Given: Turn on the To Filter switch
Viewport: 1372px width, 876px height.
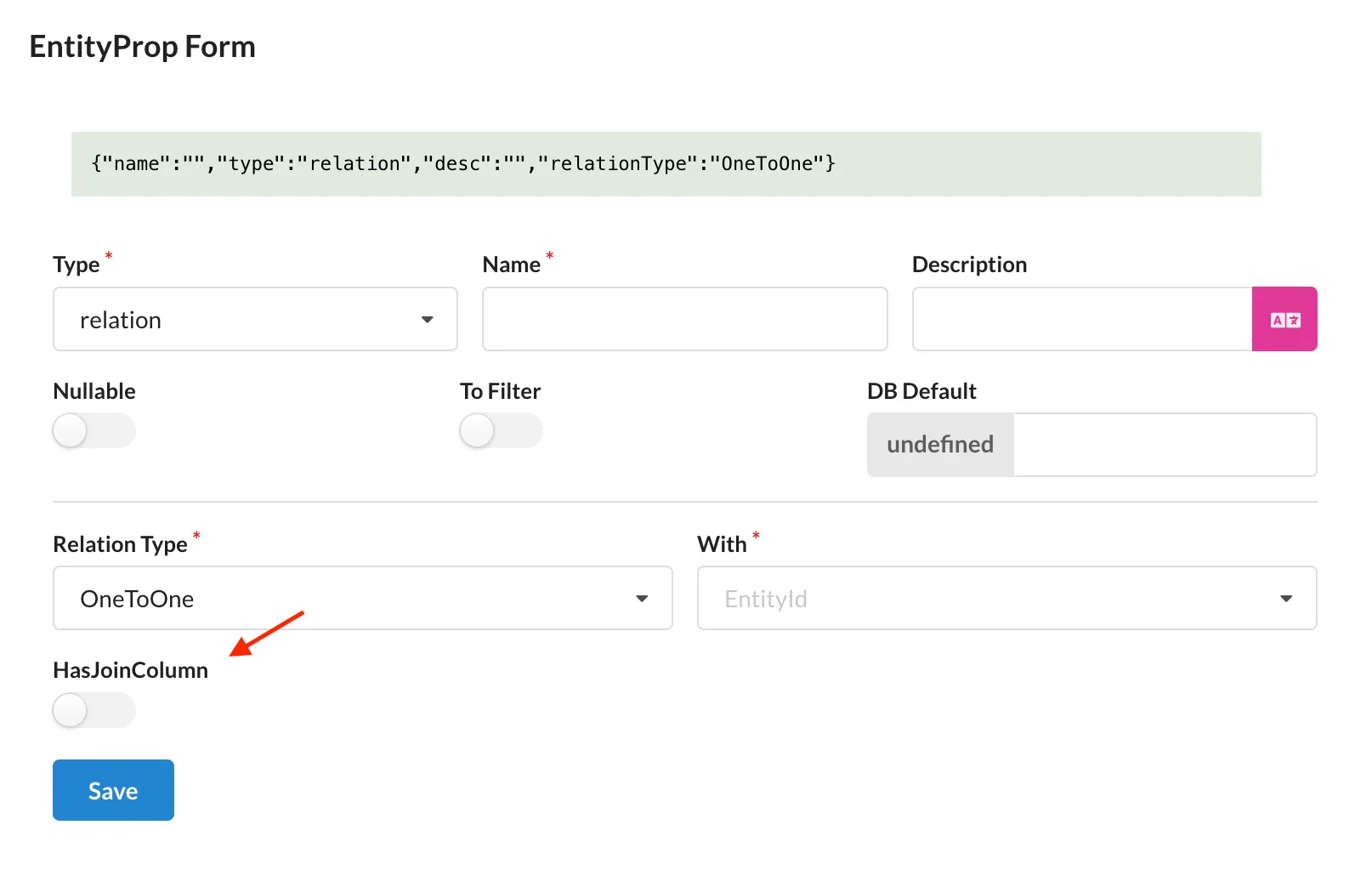Looking at the screenshot, I should coord(501,431).
